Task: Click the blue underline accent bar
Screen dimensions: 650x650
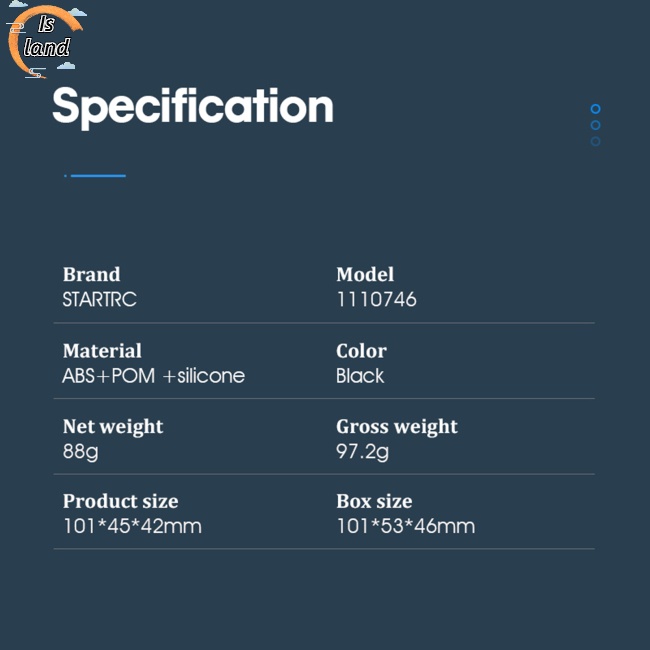Action: pos(96,176)
